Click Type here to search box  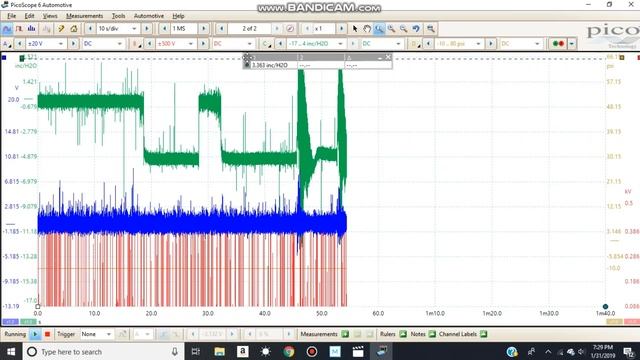[103, 351]
